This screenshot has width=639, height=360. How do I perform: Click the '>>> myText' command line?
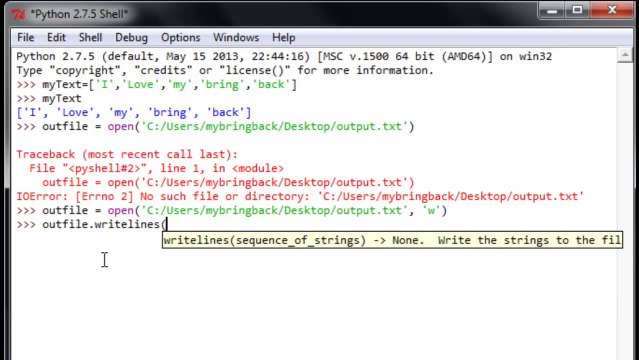(49, 98)
